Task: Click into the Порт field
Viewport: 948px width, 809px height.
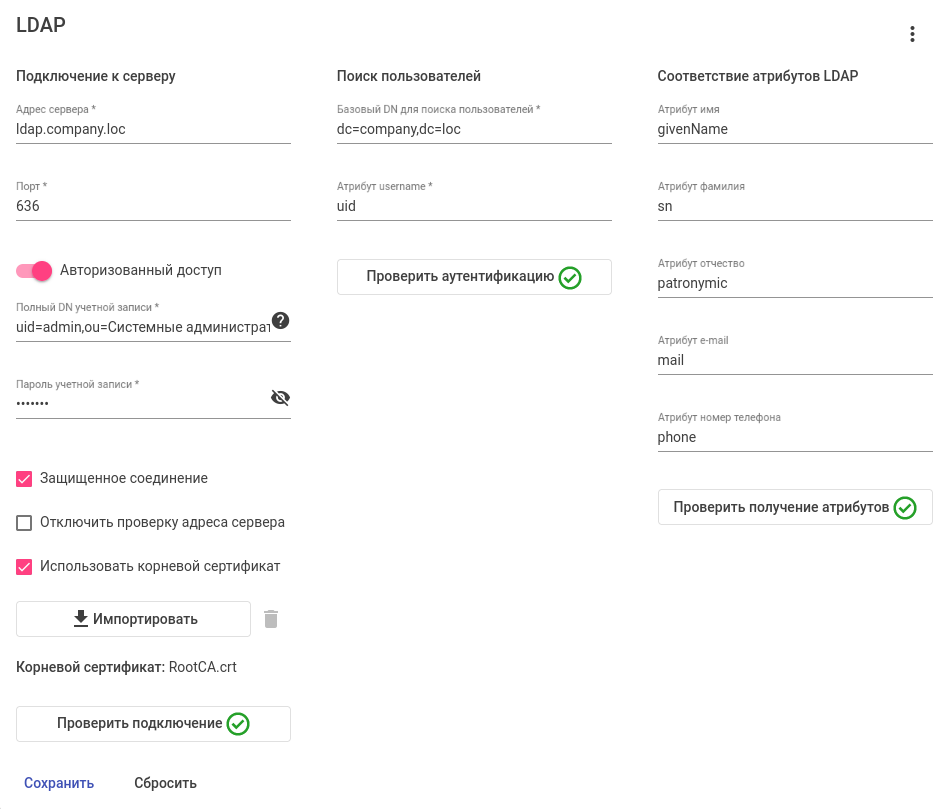Action: (x=153, y=206)
